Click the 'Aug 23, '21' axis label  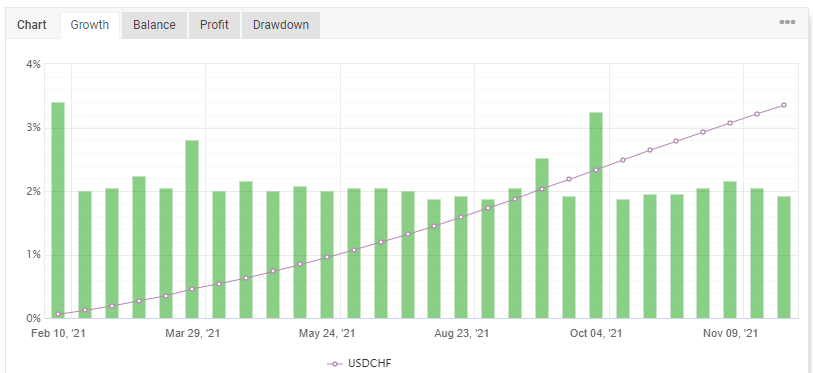click(461, 333)
